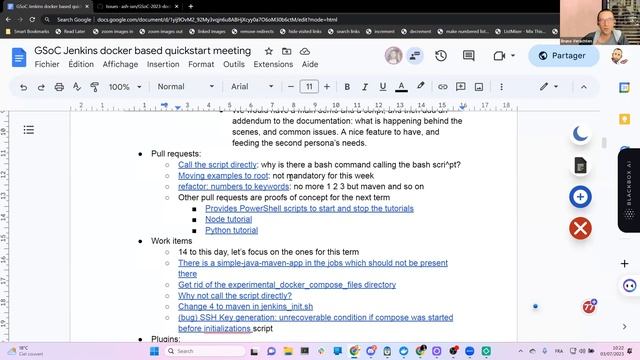Show document outline list icon
640x360 pixels.
(29, 130)
